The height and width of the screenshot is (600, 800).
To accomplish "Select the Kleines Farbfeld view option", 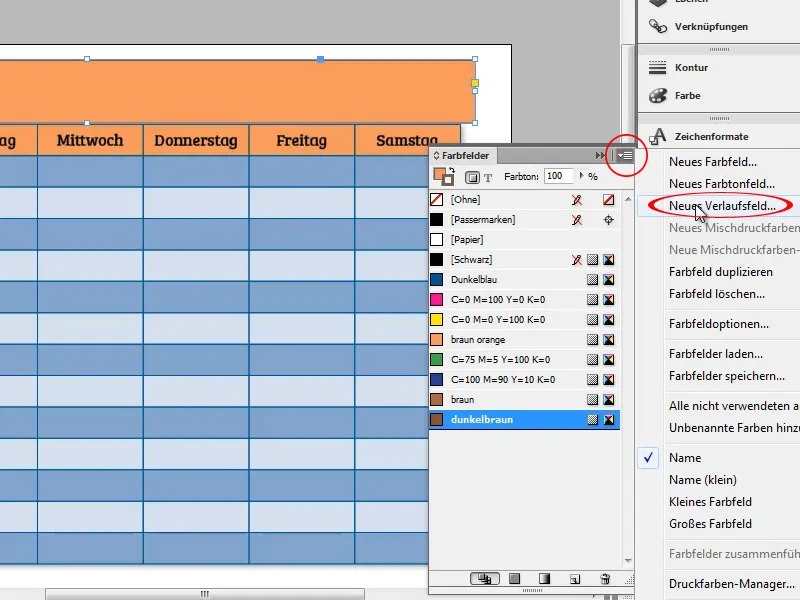I will click(710, 502).
